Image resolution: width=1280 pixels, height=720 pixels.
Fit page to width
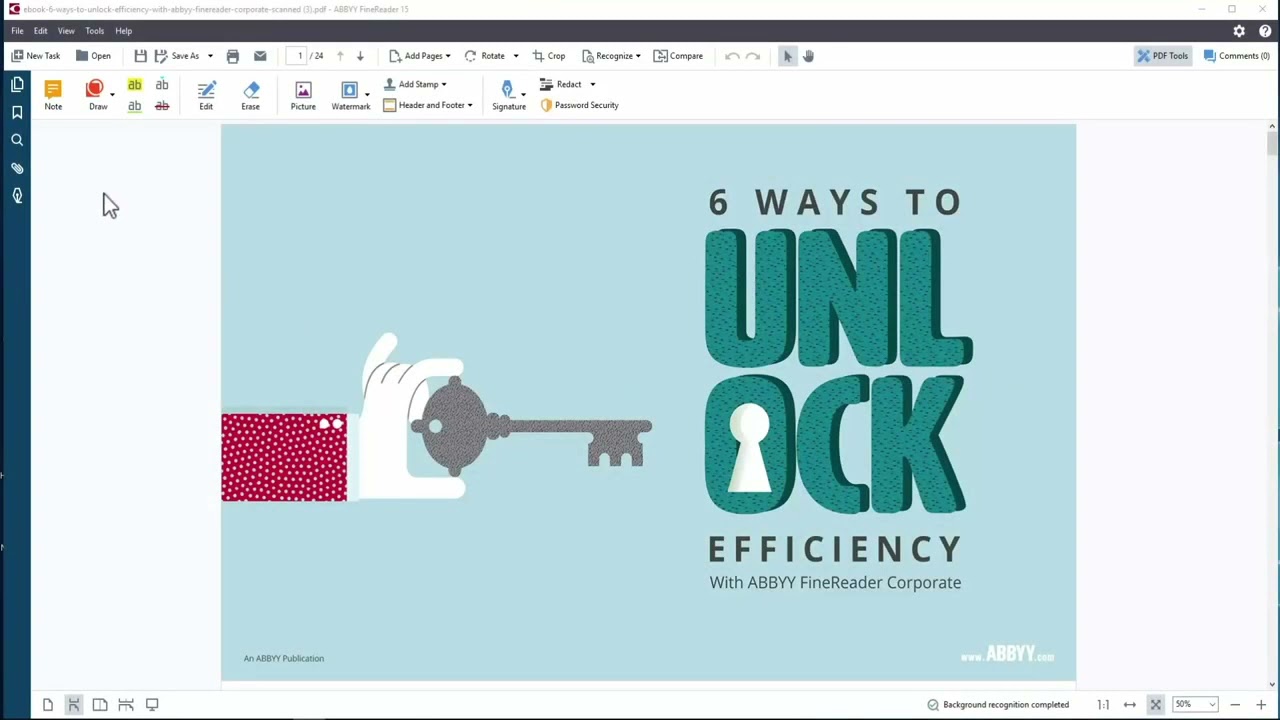pyautogui.click(x=1129, y=705)
